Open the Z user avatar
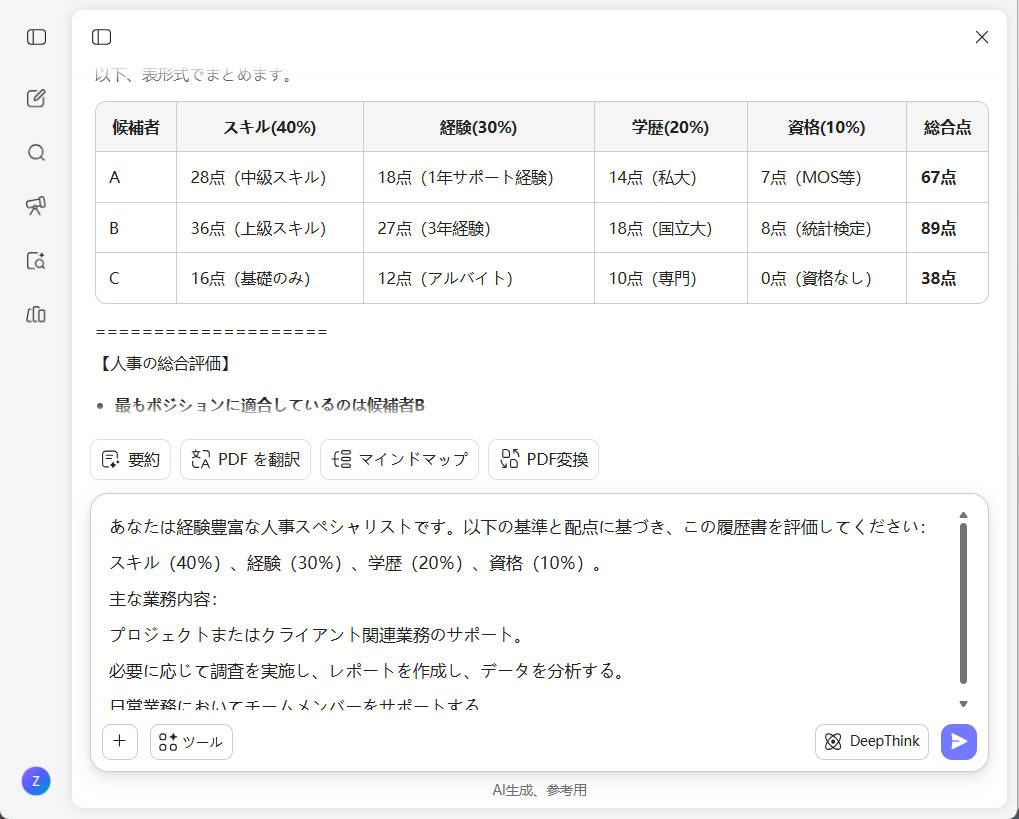Image resolution: width=1019 pixels, height=819 pixels. coord(36,781)
